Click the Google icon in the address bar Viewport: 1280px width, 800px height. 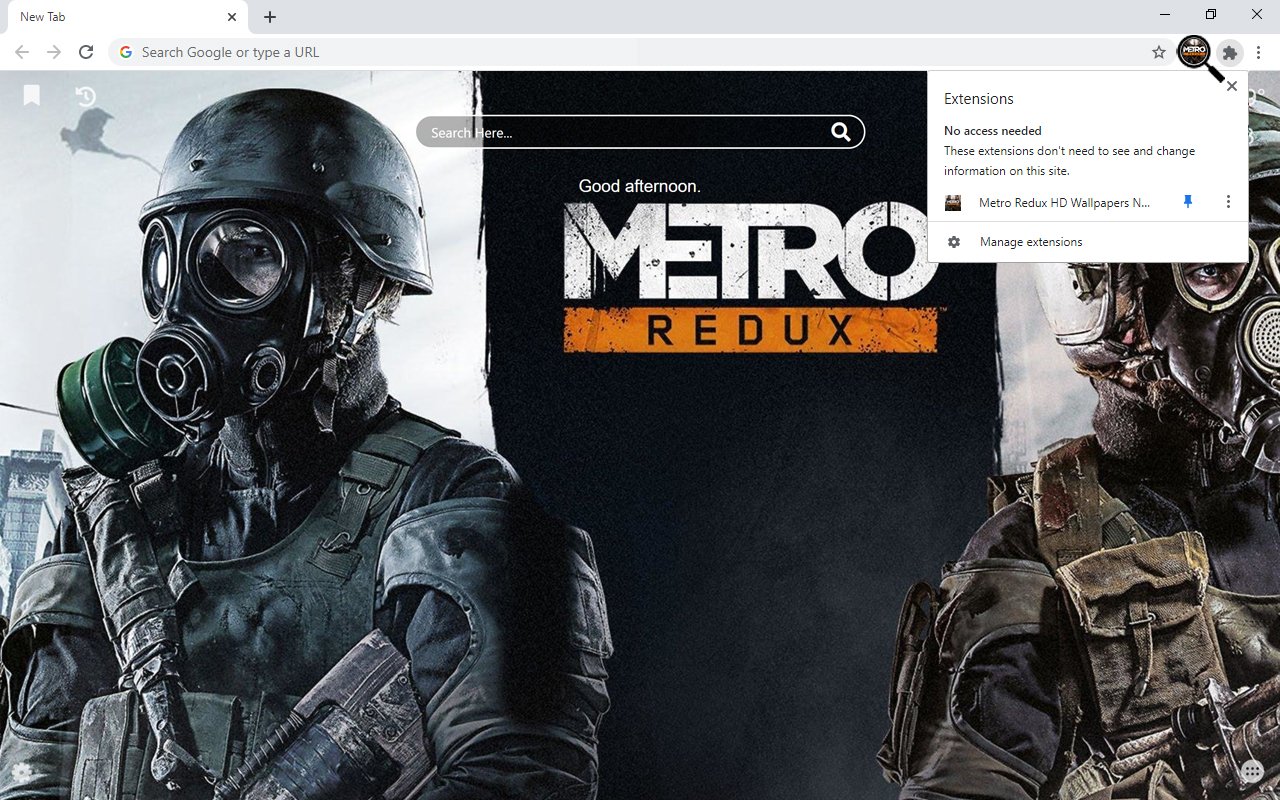pyautogui.click(x=126, y=52)
